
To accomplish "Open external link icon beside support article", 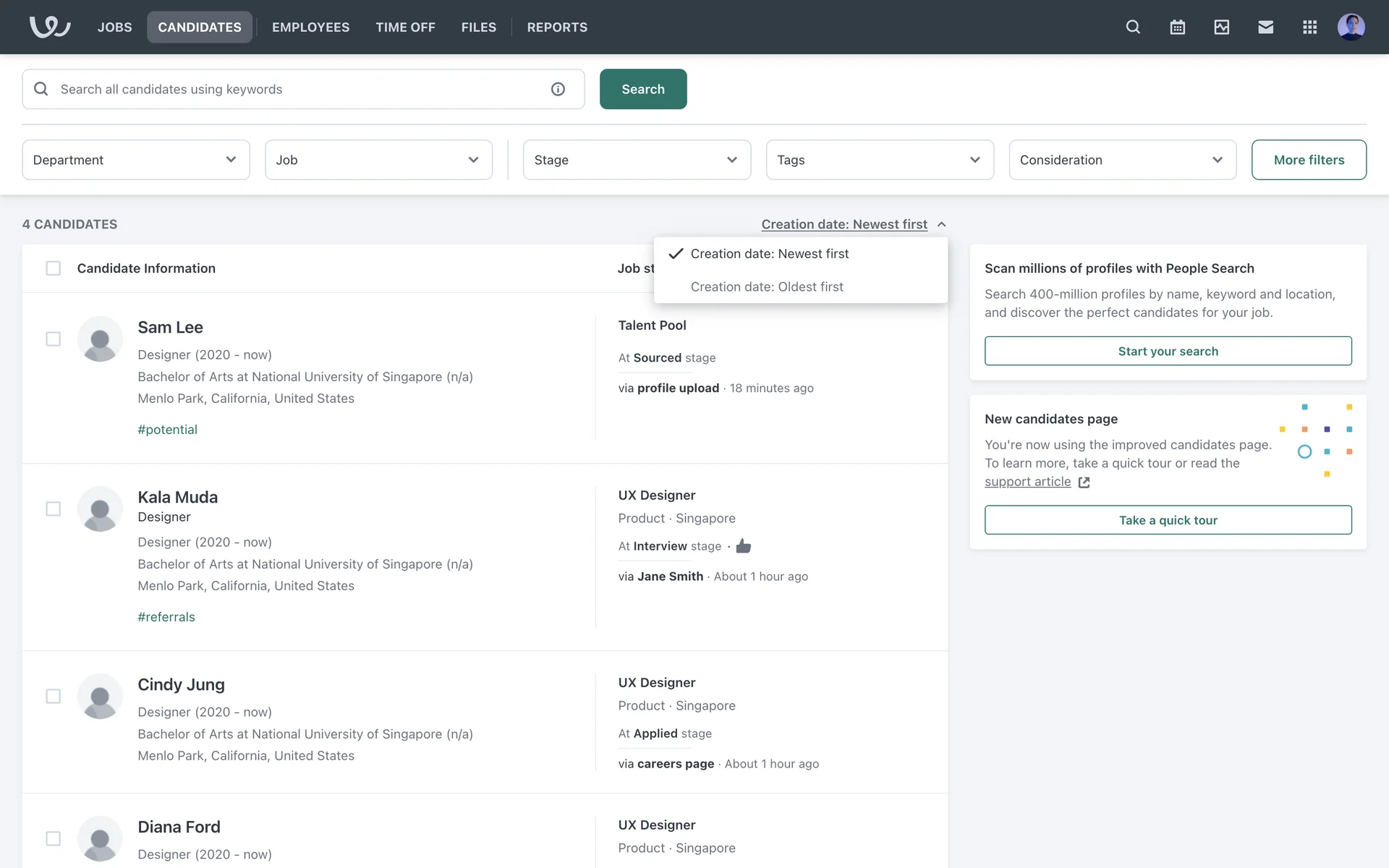I will click(x=1084, y=482).
